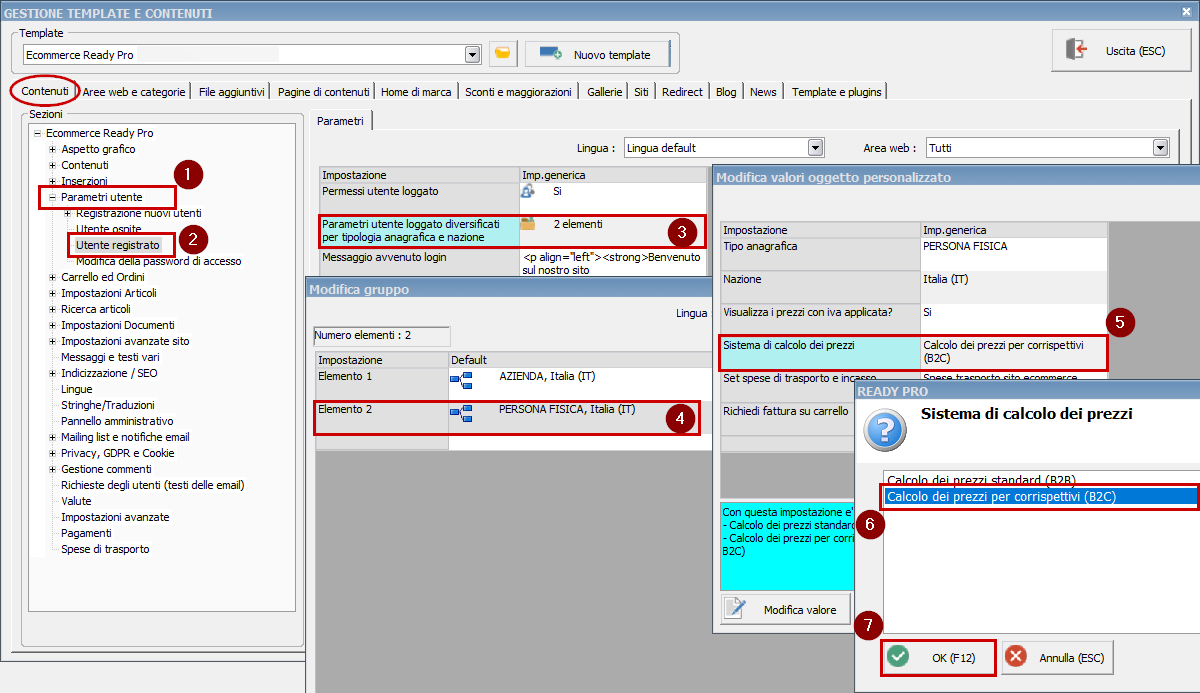Click inside the Template name field
1200x693 pixels.
pos(243,54)
